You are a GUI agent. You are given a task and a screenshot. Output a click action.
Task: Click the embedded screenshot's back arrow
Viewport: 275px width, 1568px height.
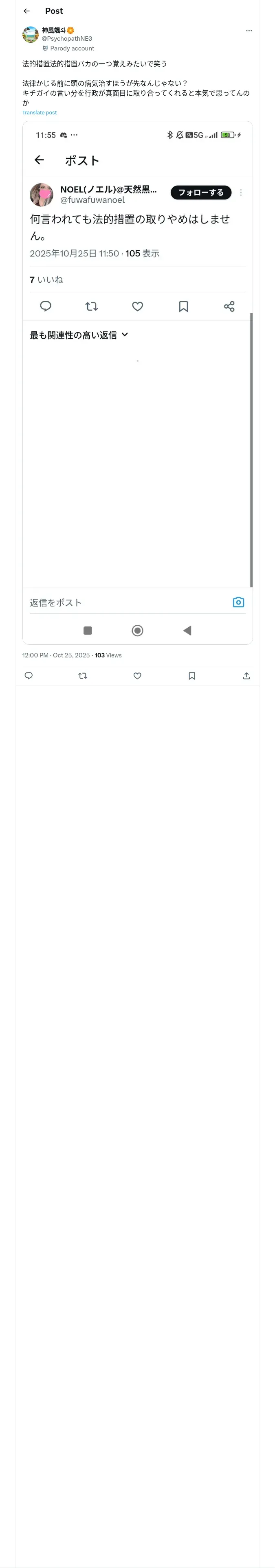tap(40, 160)
